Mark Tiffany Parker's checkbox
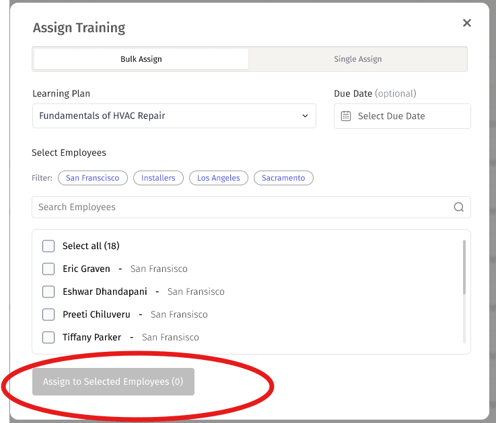496x423 pixels. 48,337
